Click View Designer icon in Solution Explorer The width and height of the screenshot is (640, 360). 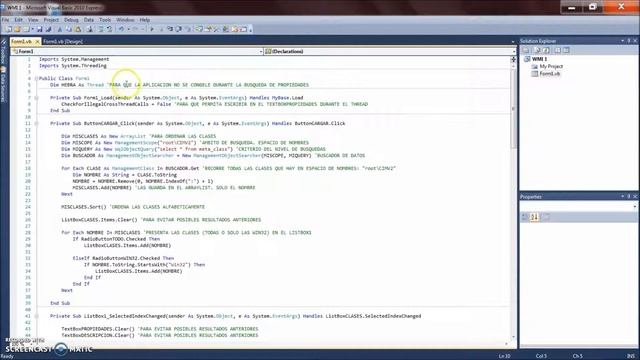566,50
